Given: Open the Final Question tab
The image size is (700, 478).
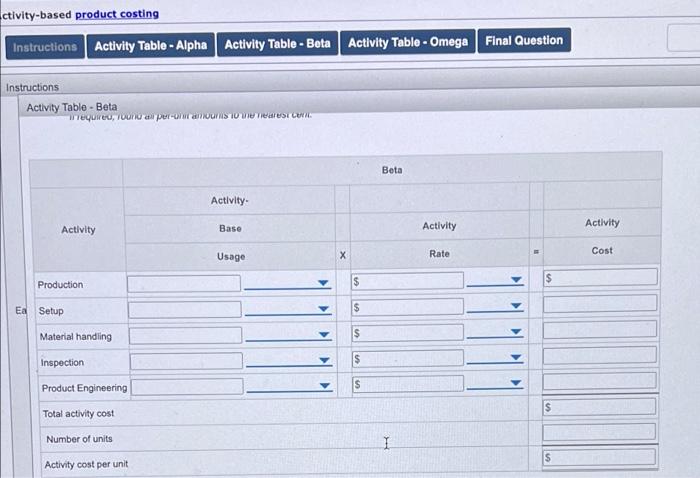Looking at the screenshot, I should pyautogui.click(x=524, y=41).
